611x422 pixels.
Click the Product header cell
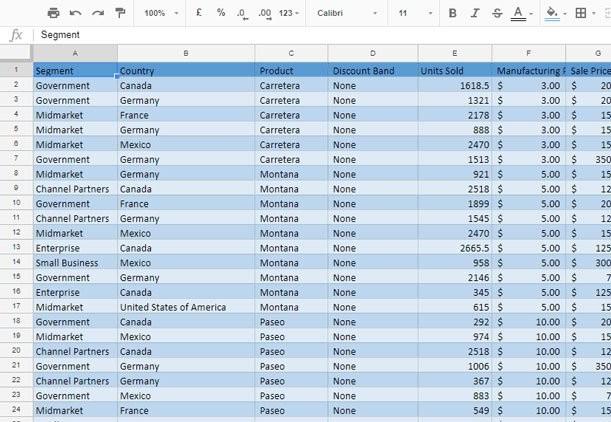(x=291, y=71)
